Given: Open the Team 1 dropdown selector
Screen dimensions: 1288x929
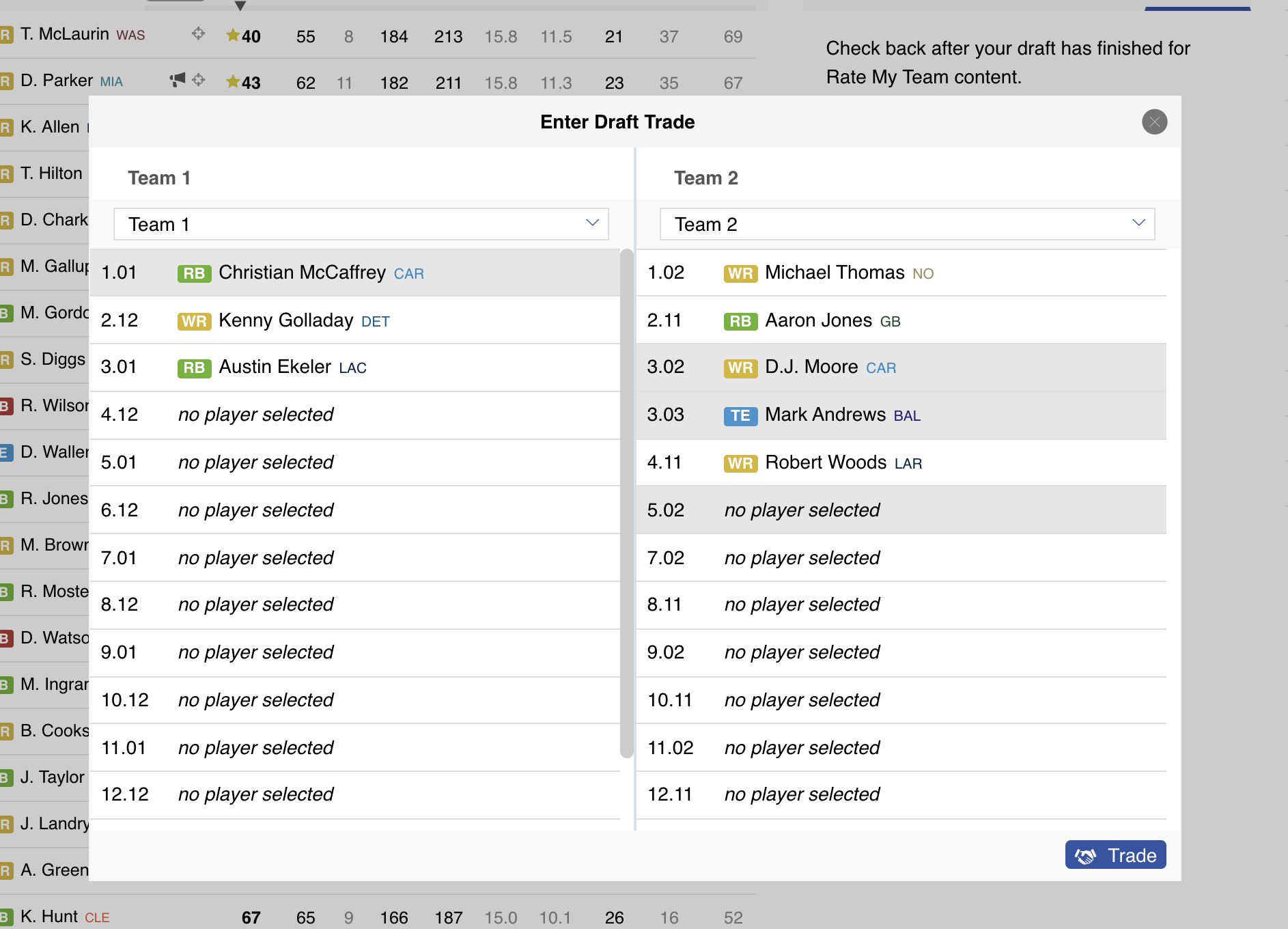Looking at the screenshot, I should click(361, 224).
